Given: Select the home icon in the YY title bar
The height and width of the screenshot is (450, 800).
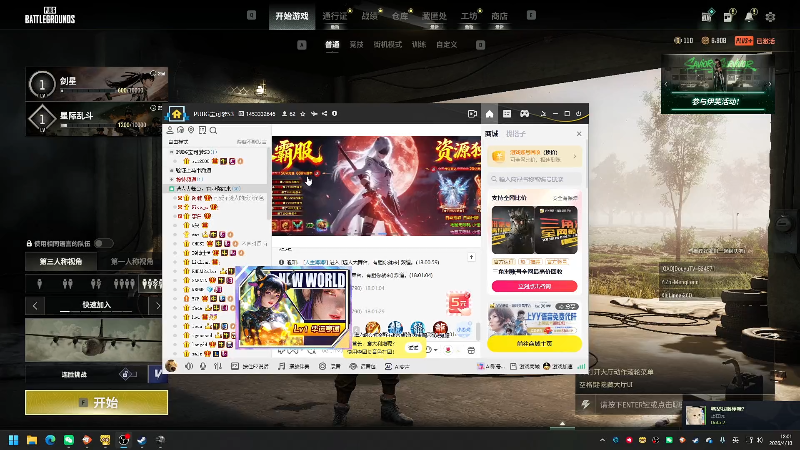Looking at the screenshot, I should point(489,114).
